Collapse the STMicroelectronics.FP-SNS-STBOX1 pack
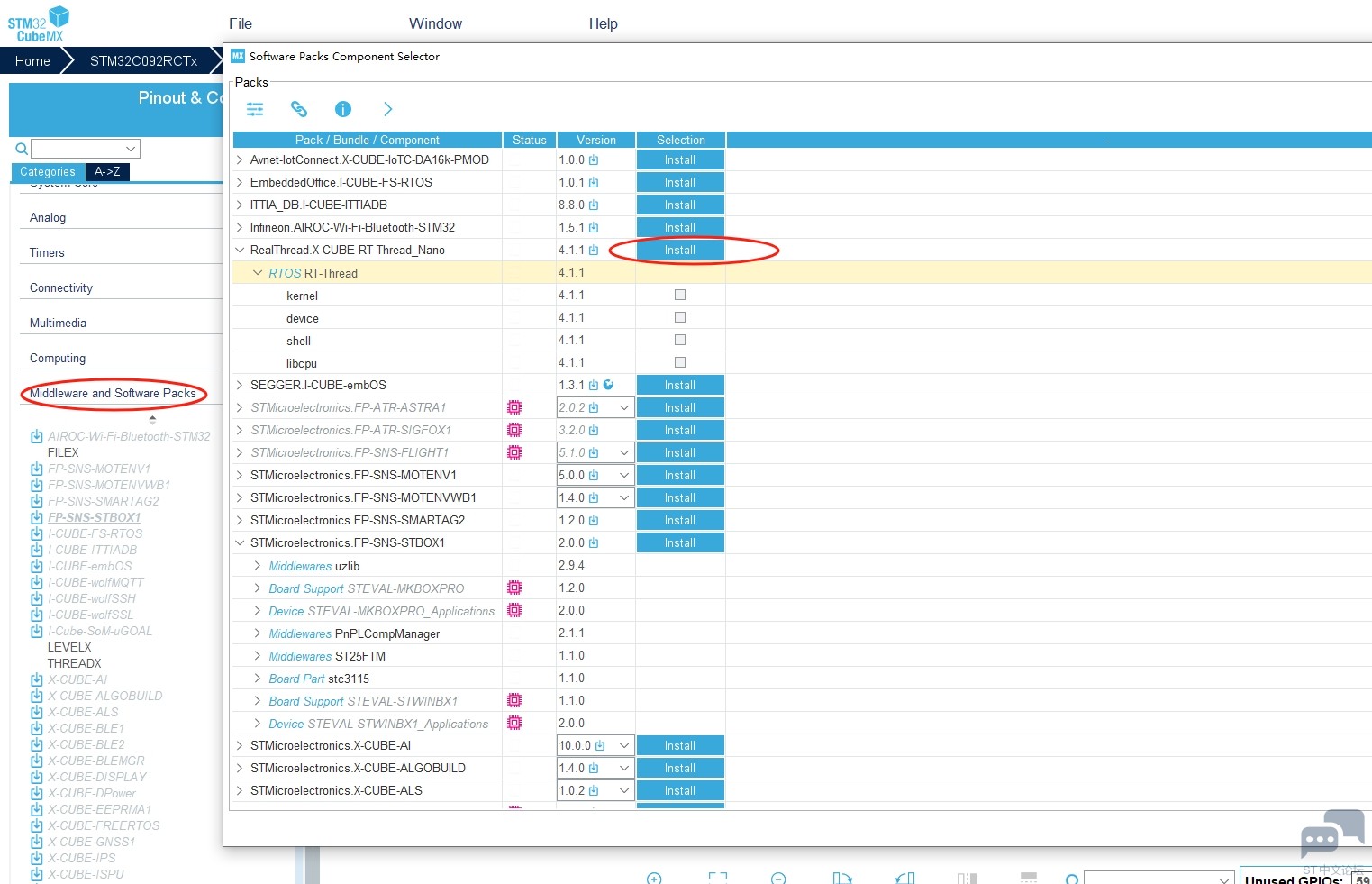The image size is (1372, 884). point(240,543)
